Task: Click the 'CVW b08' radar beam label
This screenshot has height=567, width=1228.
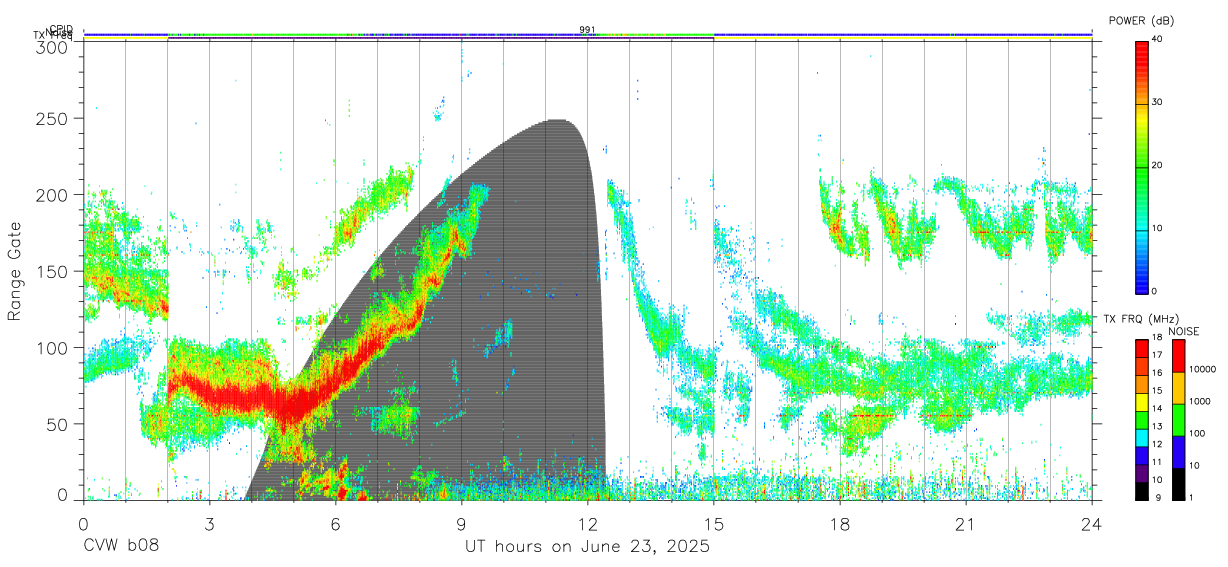Action: (120, 547)
